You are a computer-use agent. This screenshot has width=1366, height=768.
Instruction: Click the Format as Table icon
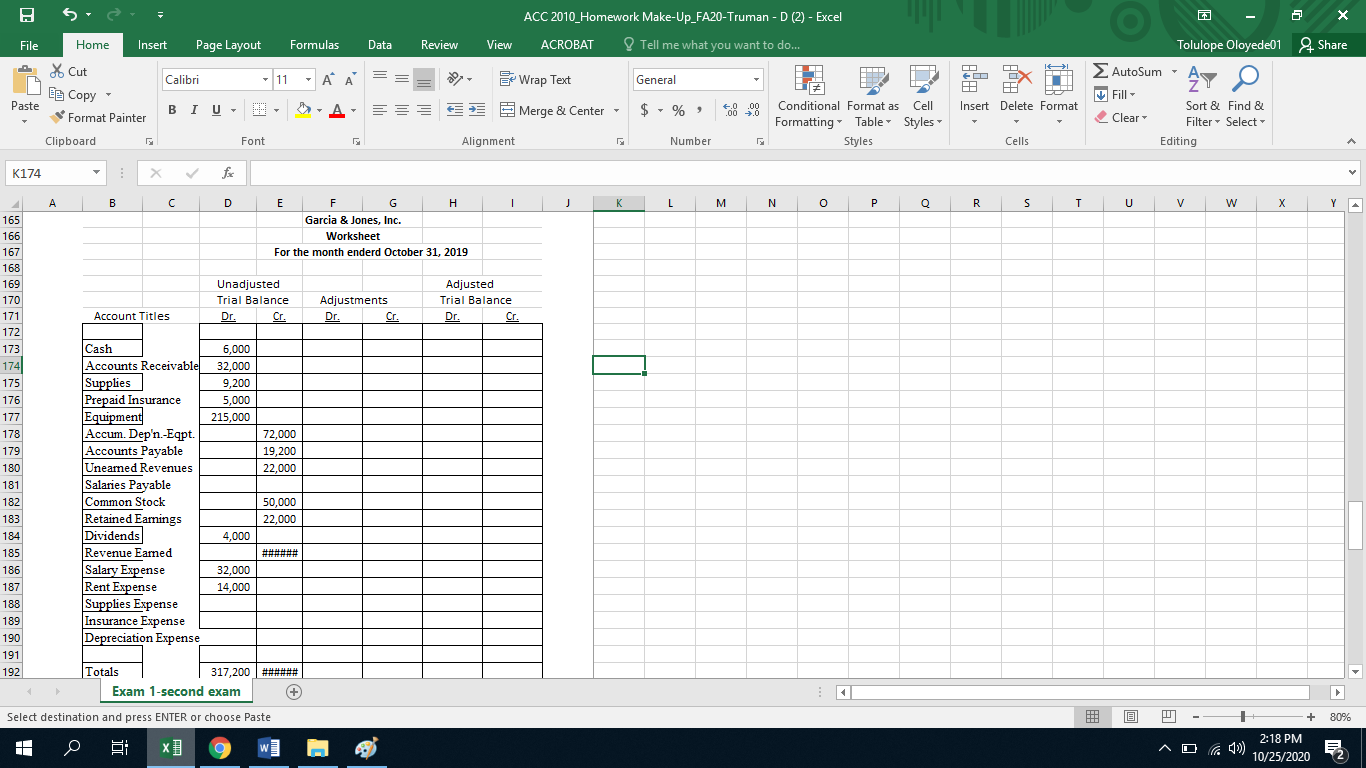872,82
